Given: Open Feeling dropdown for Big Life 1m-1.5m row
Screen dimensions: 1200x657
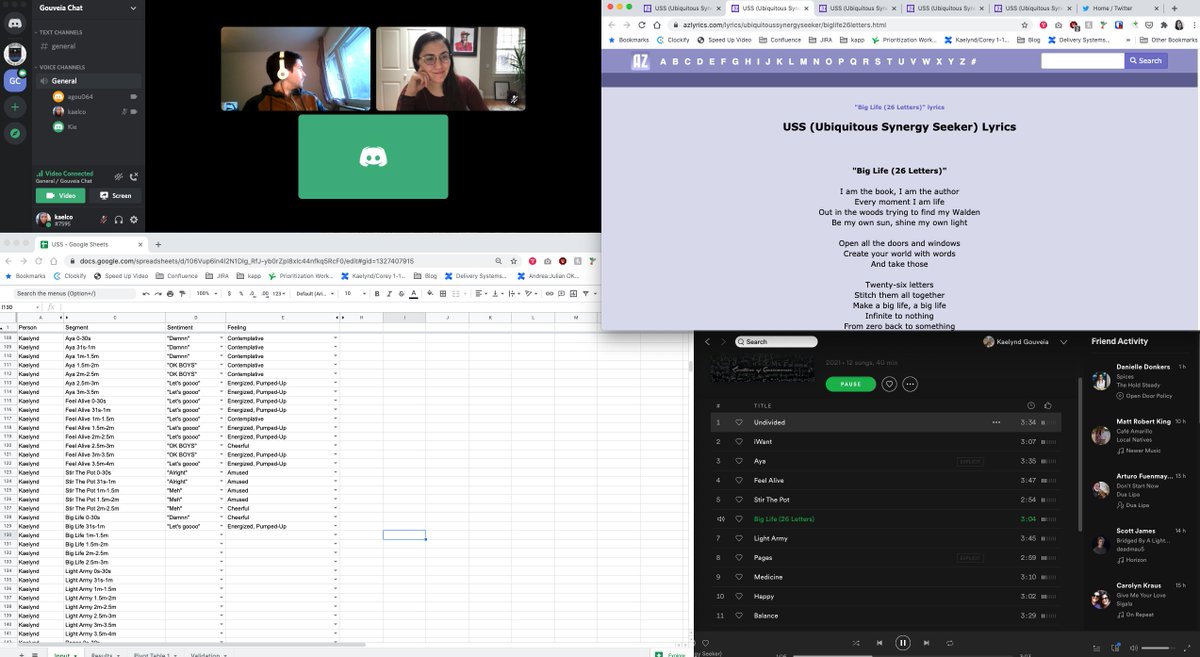Looking at the screenshot, I should point(335,535).
